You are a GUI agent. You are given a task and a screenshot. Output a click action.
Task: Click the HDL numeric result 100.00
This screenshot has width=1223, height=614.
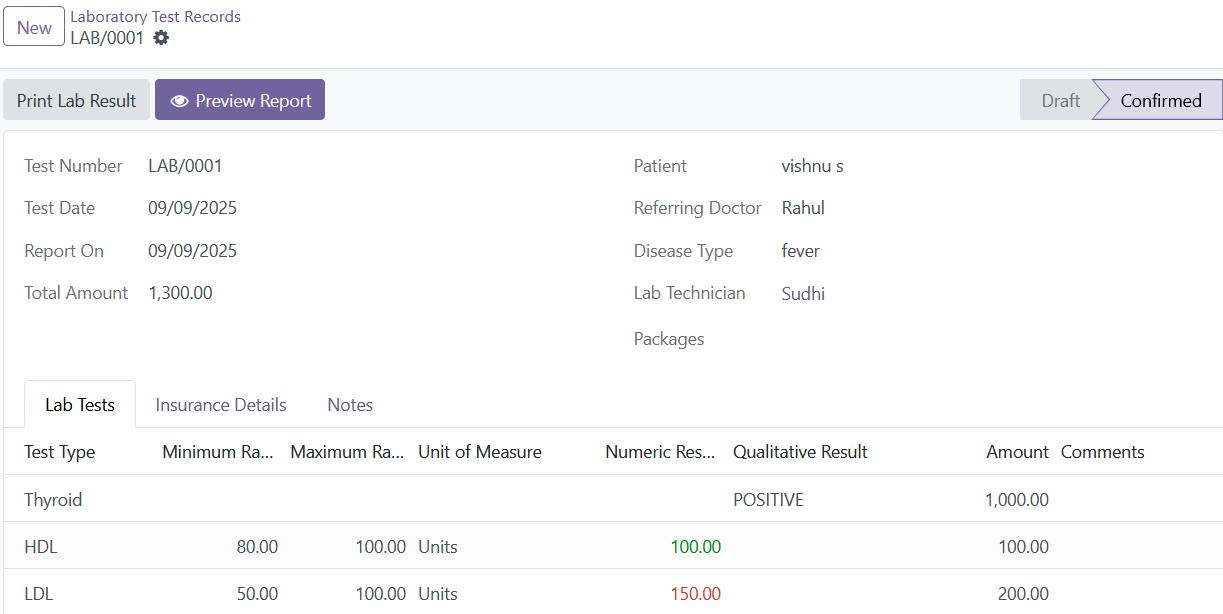[x=694, y=546]
